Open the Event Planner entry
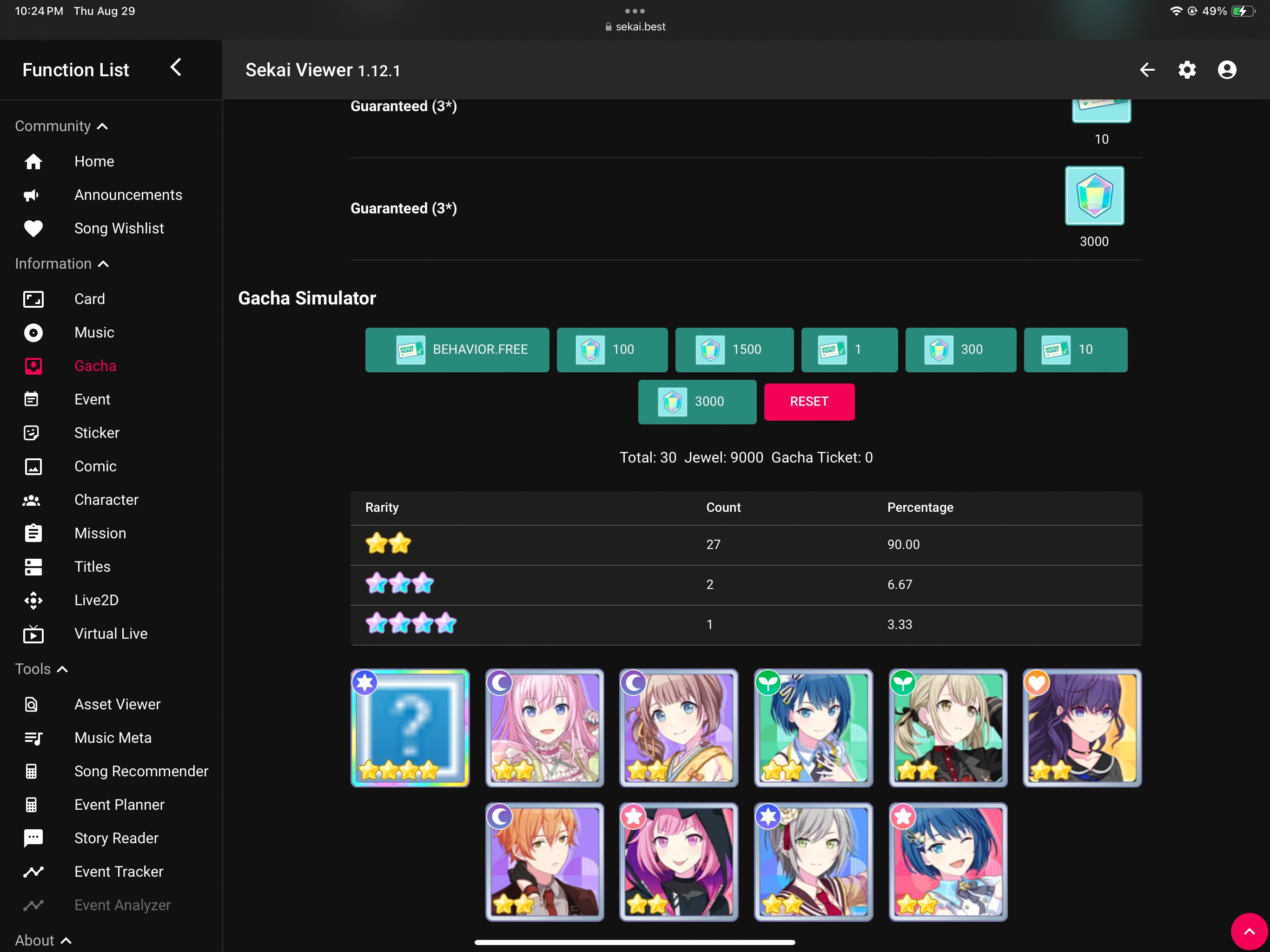 [119, 805]
